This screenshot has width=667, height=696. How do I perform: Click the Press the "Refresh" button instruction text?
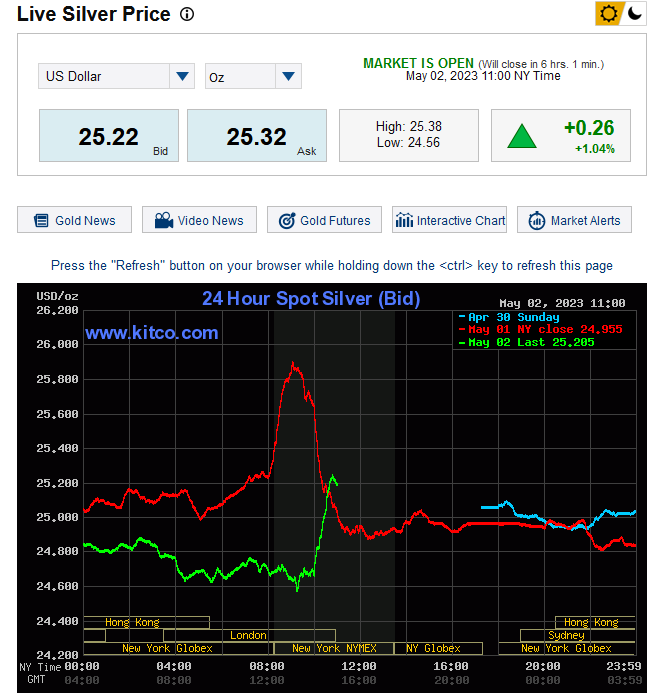[332, 265]
